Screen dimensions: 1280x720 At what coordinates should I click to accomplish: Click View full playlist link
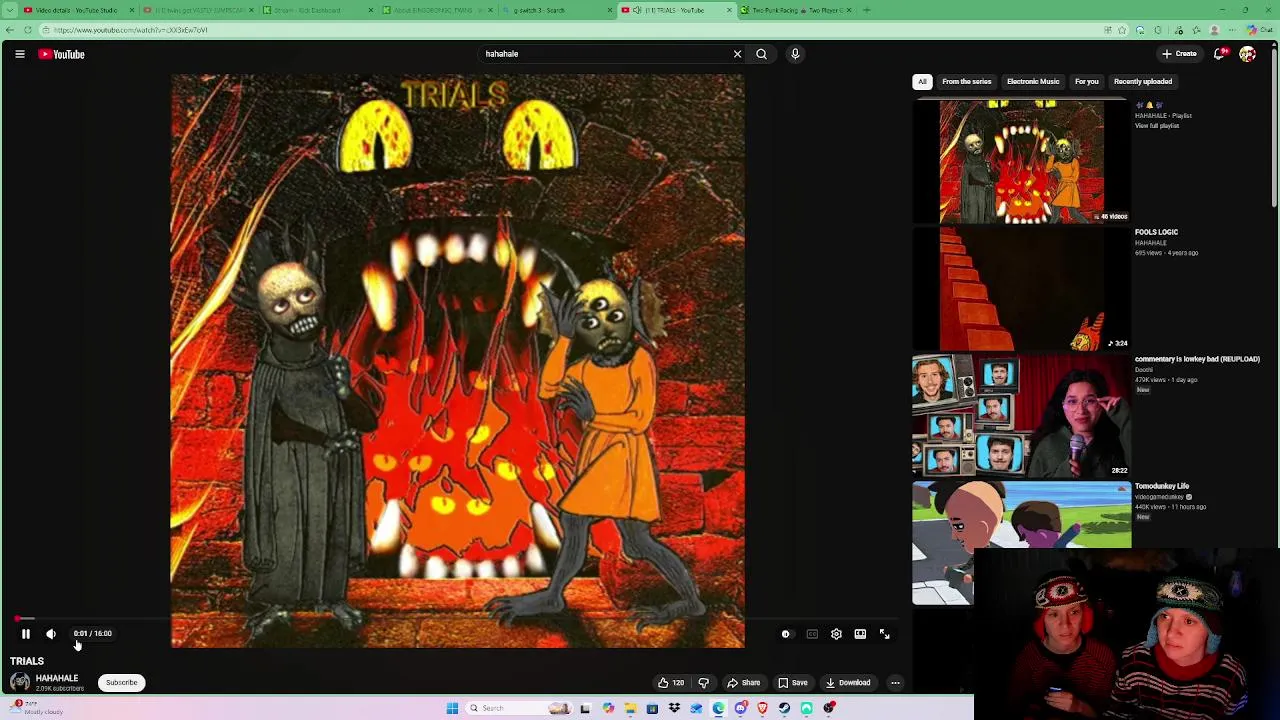coord(1157,126)
